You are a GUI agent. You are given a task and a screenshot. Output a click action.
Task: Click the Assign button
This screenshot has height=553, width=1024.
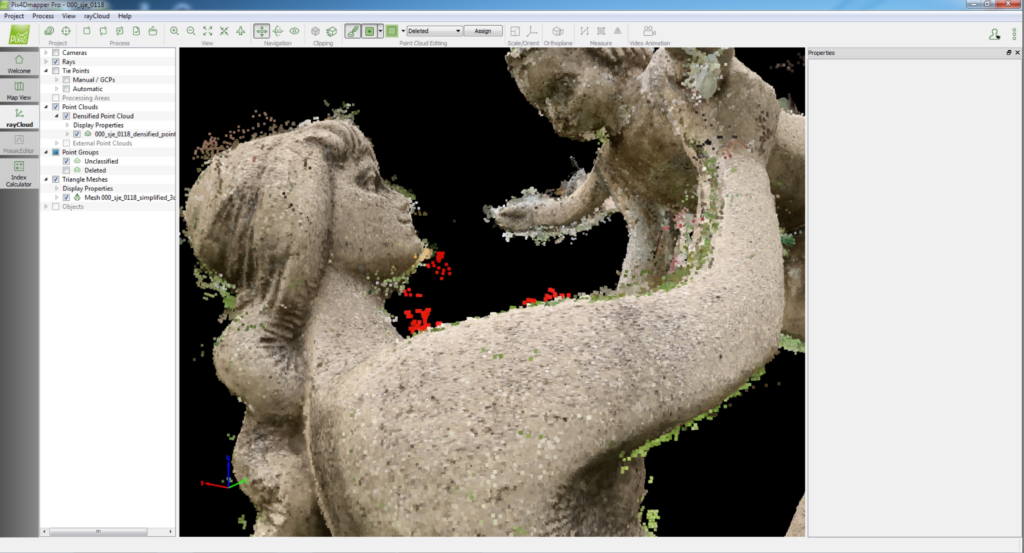(483, 31)
